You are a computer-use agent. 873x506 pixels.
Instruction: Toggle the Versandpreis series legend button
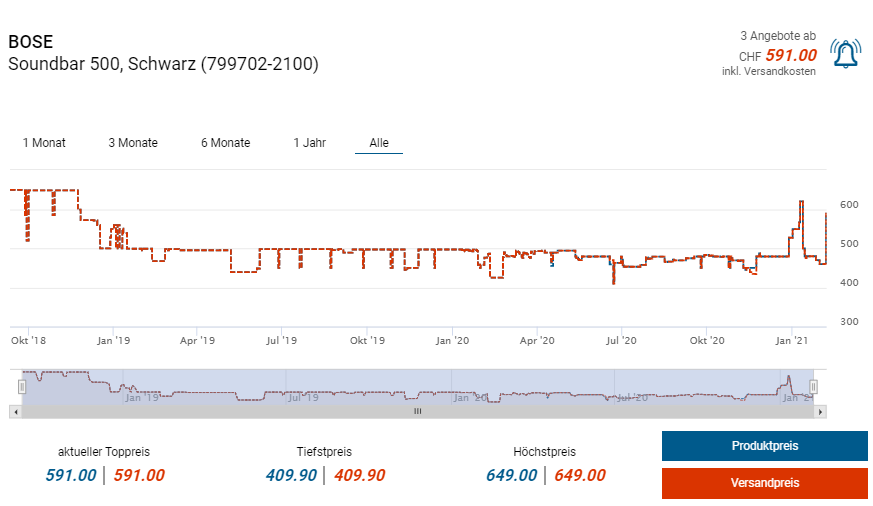764,483
